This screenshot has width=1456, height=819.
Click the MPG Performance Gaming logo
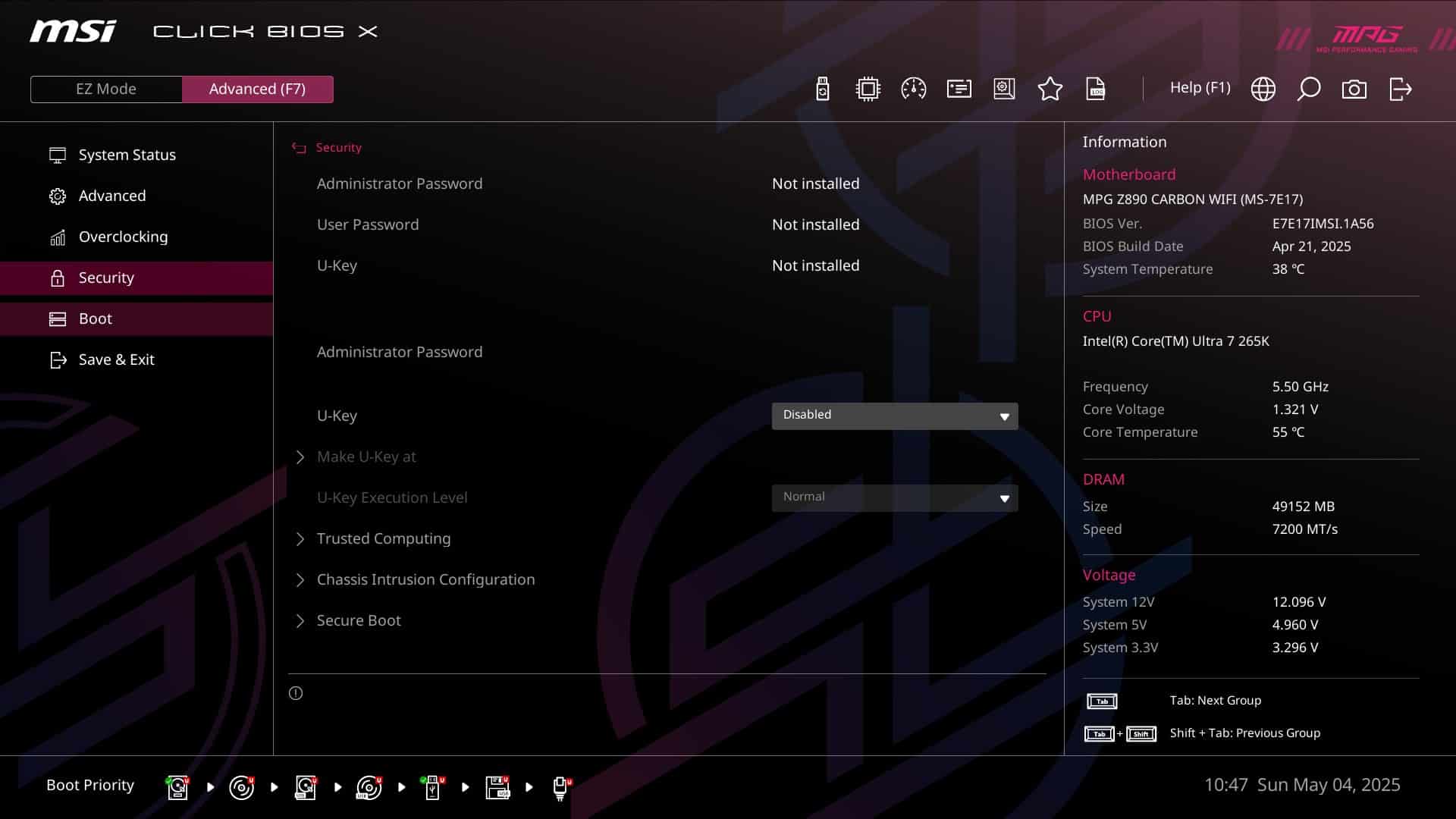pyautogui.click(x=1367, y=38)
